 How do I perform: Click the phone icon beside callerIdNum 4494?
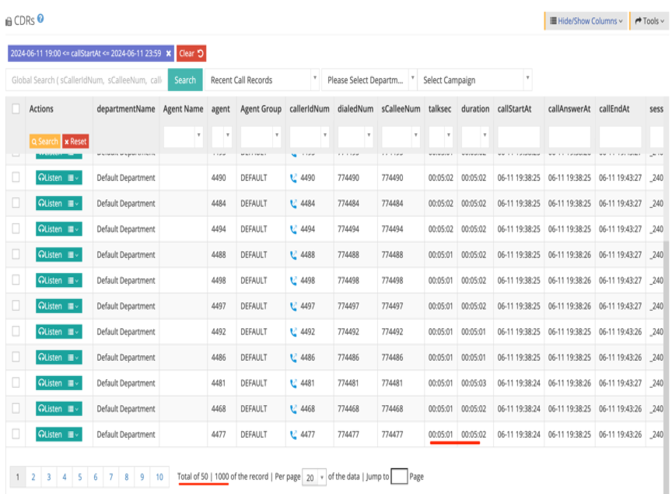click(x=294, y=229)
